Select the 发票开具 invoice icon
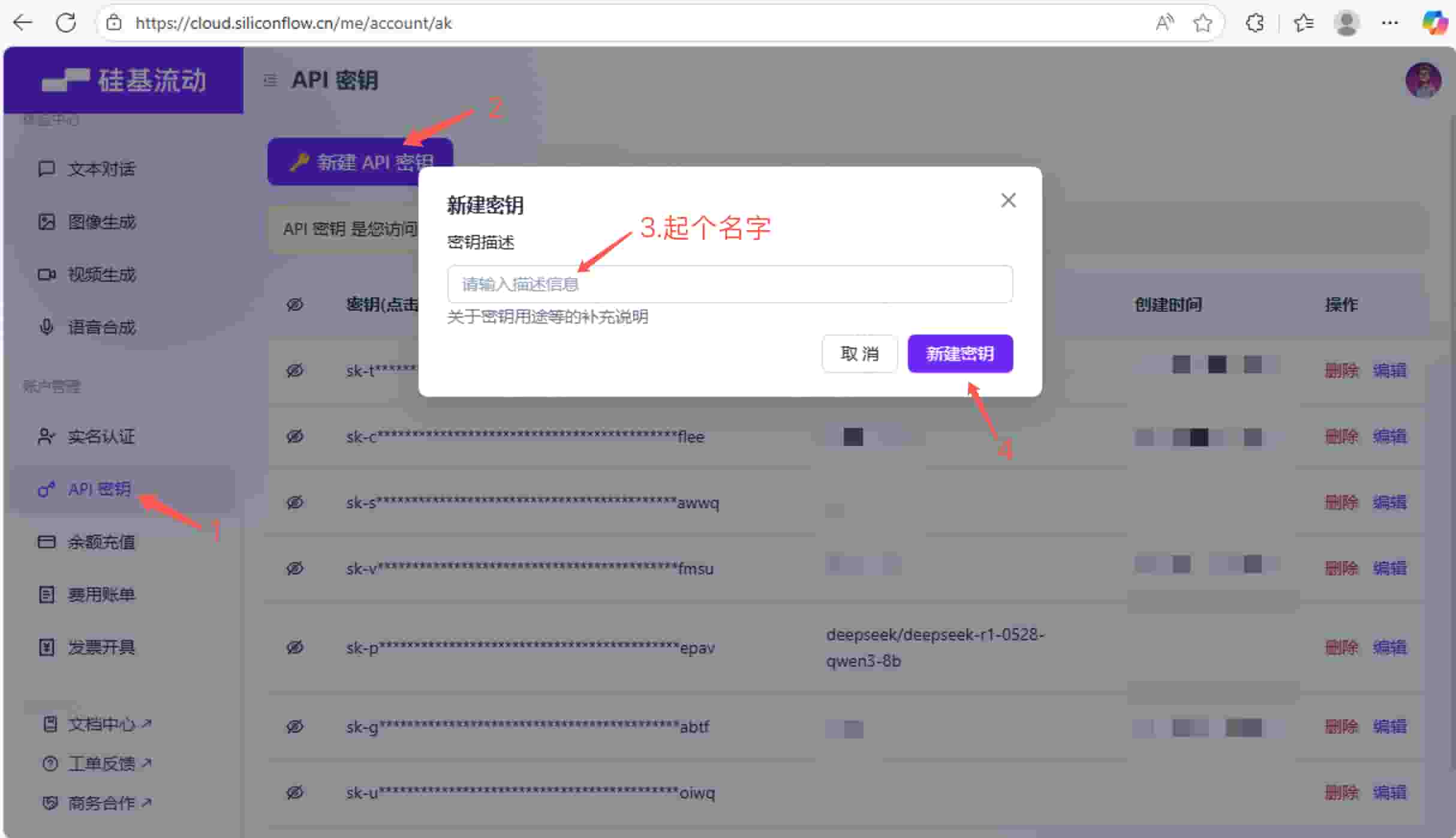This screenshot has height=838, width=1456. pos(47,647)
